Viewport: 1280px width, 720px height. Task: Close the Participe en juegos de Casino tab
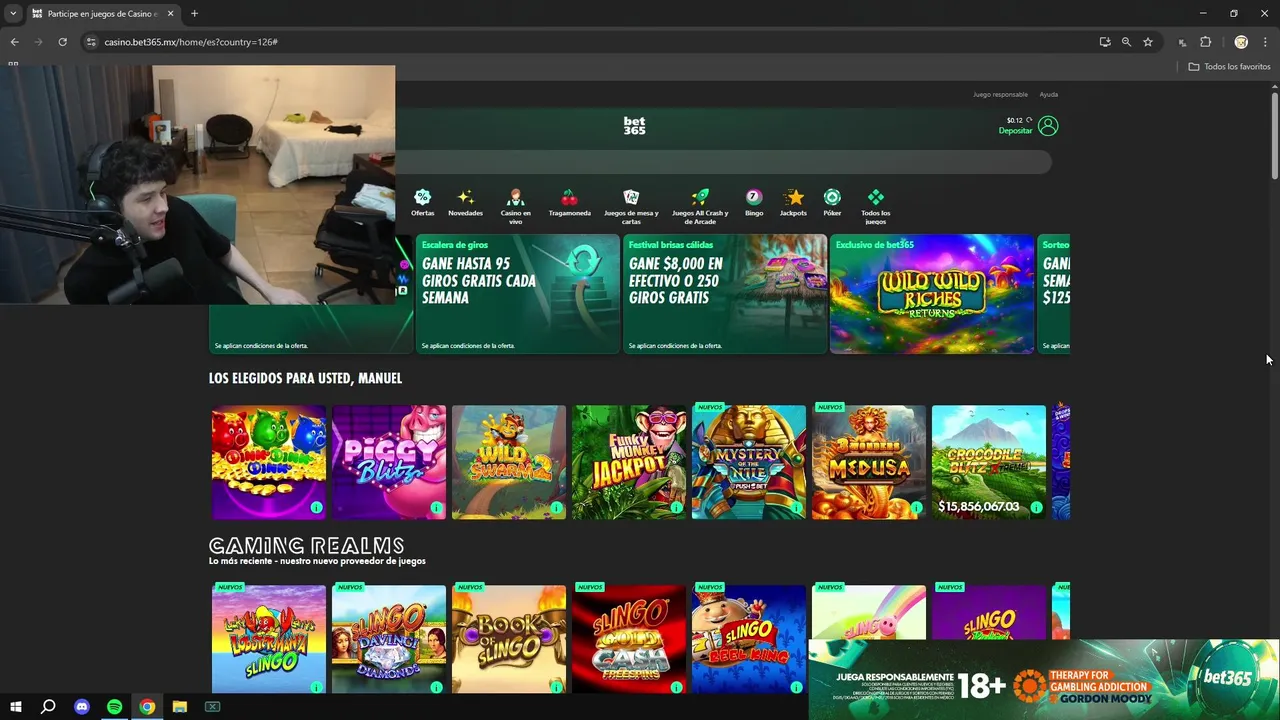(x=170, y=13)
